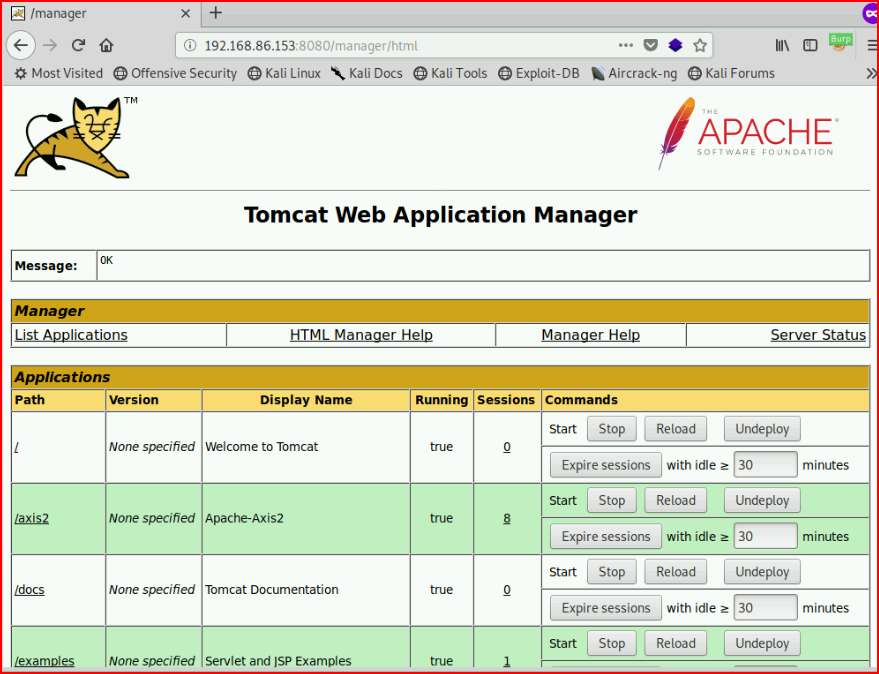Show site information icon in address bar
This screenshot has width=879, height=674.
[190, 45]
